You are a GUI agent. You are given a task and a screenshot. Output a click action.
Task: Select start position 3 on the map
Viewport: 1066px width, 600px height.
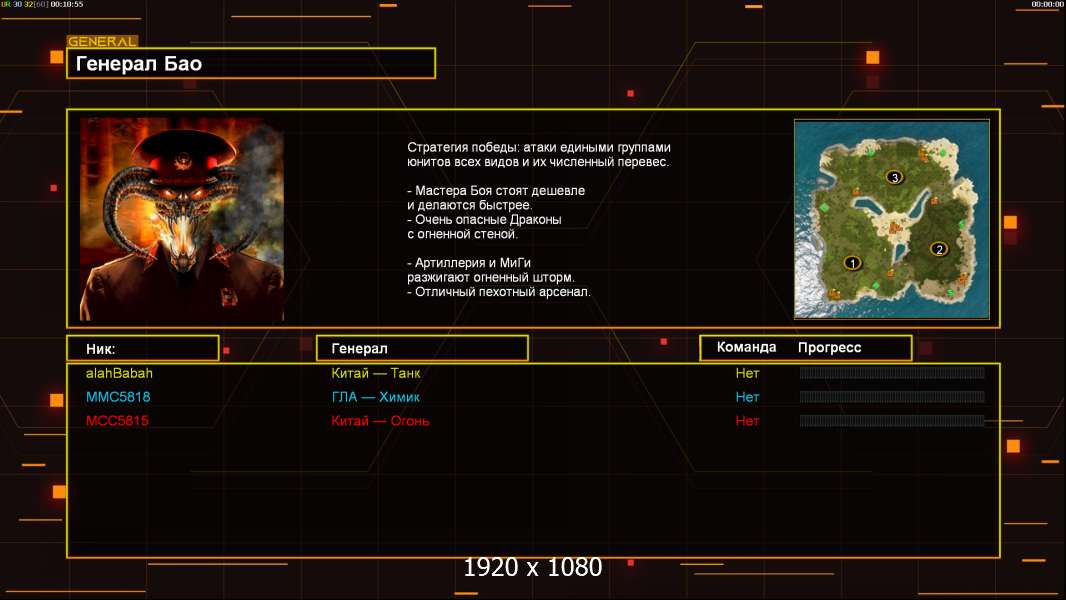point(895,177)
